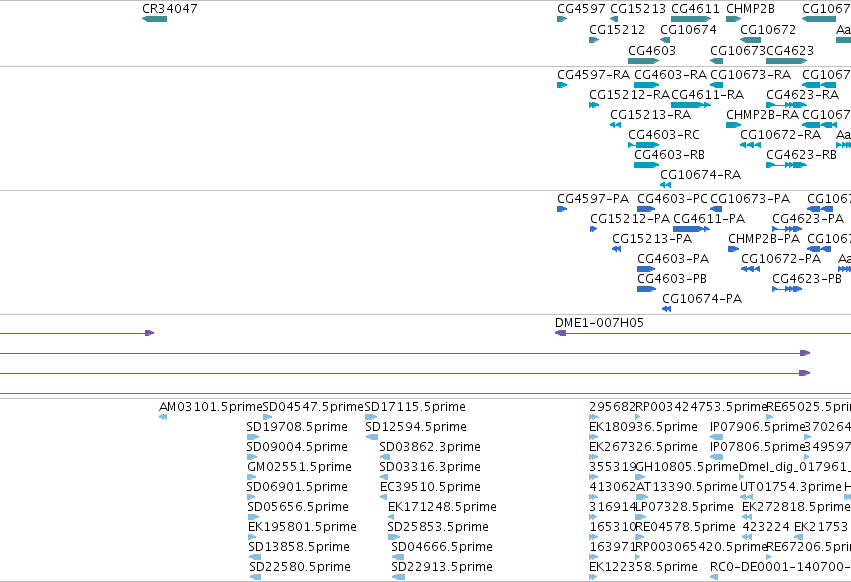Click protein 'CG10674-PA' label
This screenshot has width=851, height=582.
coord(702,299)
